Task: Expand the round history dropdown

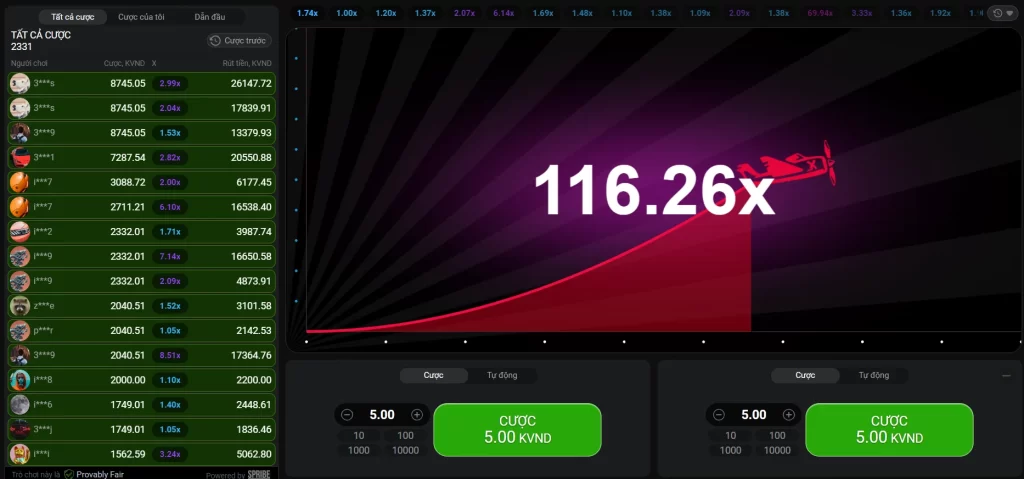Action: pos(1002,13)
